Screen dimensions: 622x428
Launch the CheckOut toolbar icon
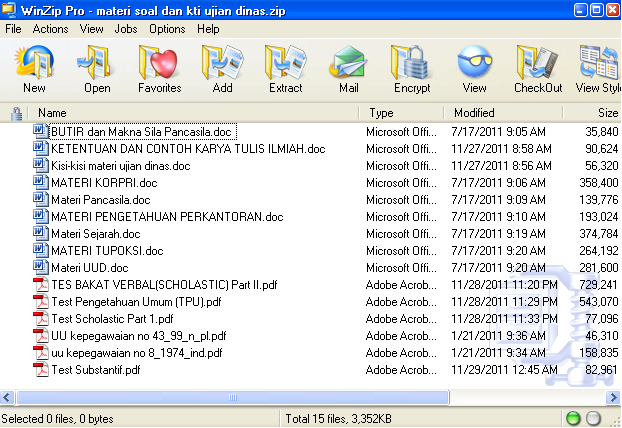(538, 62)
